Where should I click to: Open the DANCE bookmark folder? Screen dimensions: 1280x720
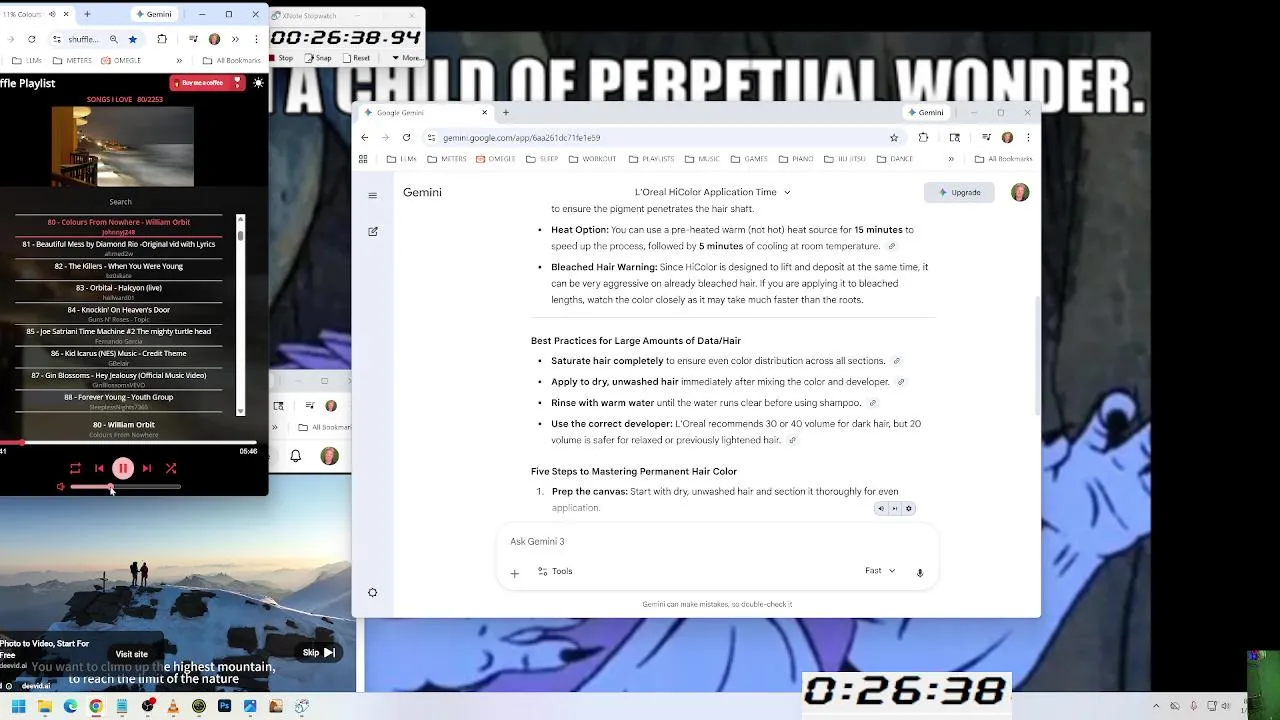894,159
